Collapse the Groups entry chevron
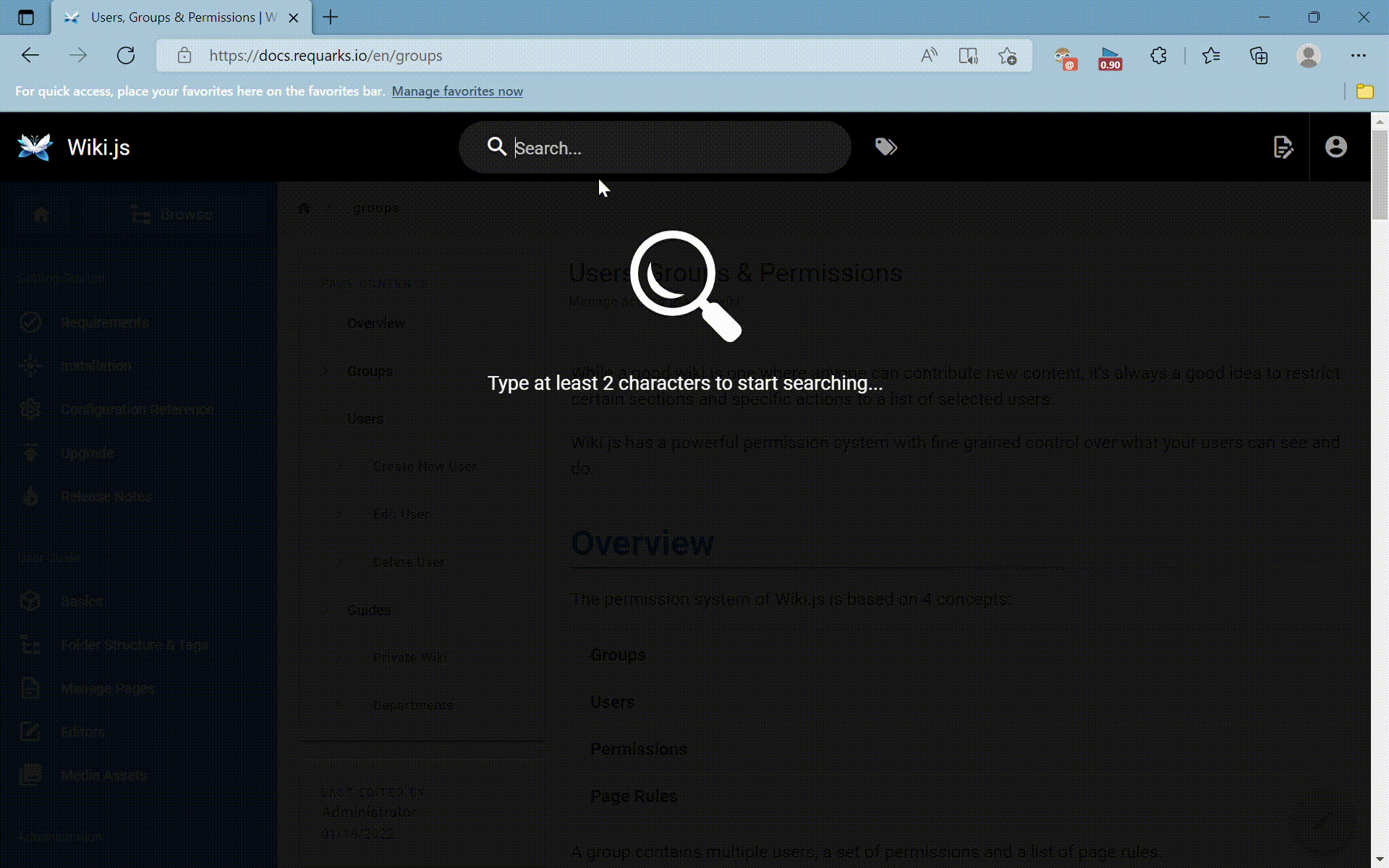Viewport: 1389px width, 868px height. 327,370
